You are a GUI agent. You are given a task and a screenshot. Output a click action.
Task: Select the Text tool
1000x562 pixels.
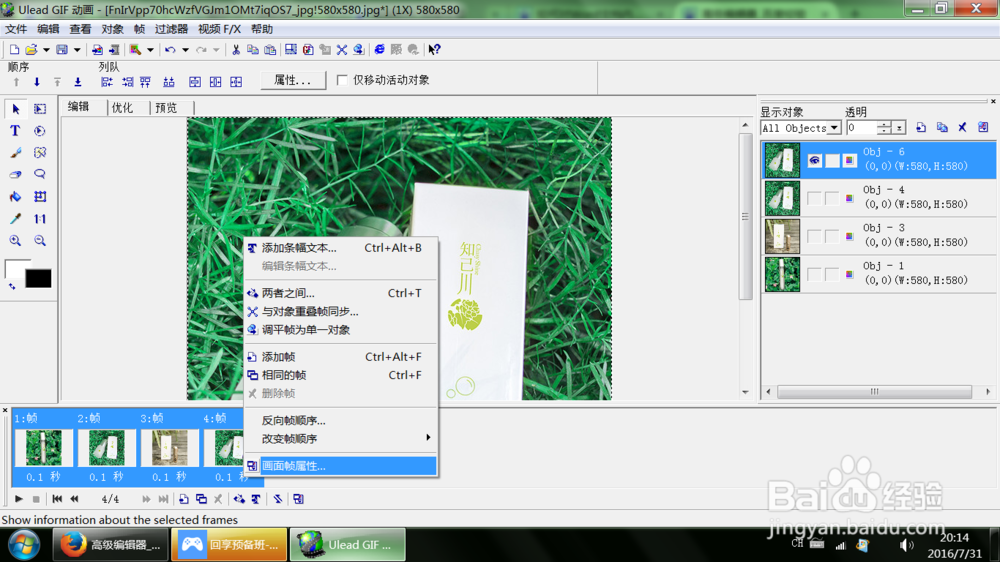point(15,131)
